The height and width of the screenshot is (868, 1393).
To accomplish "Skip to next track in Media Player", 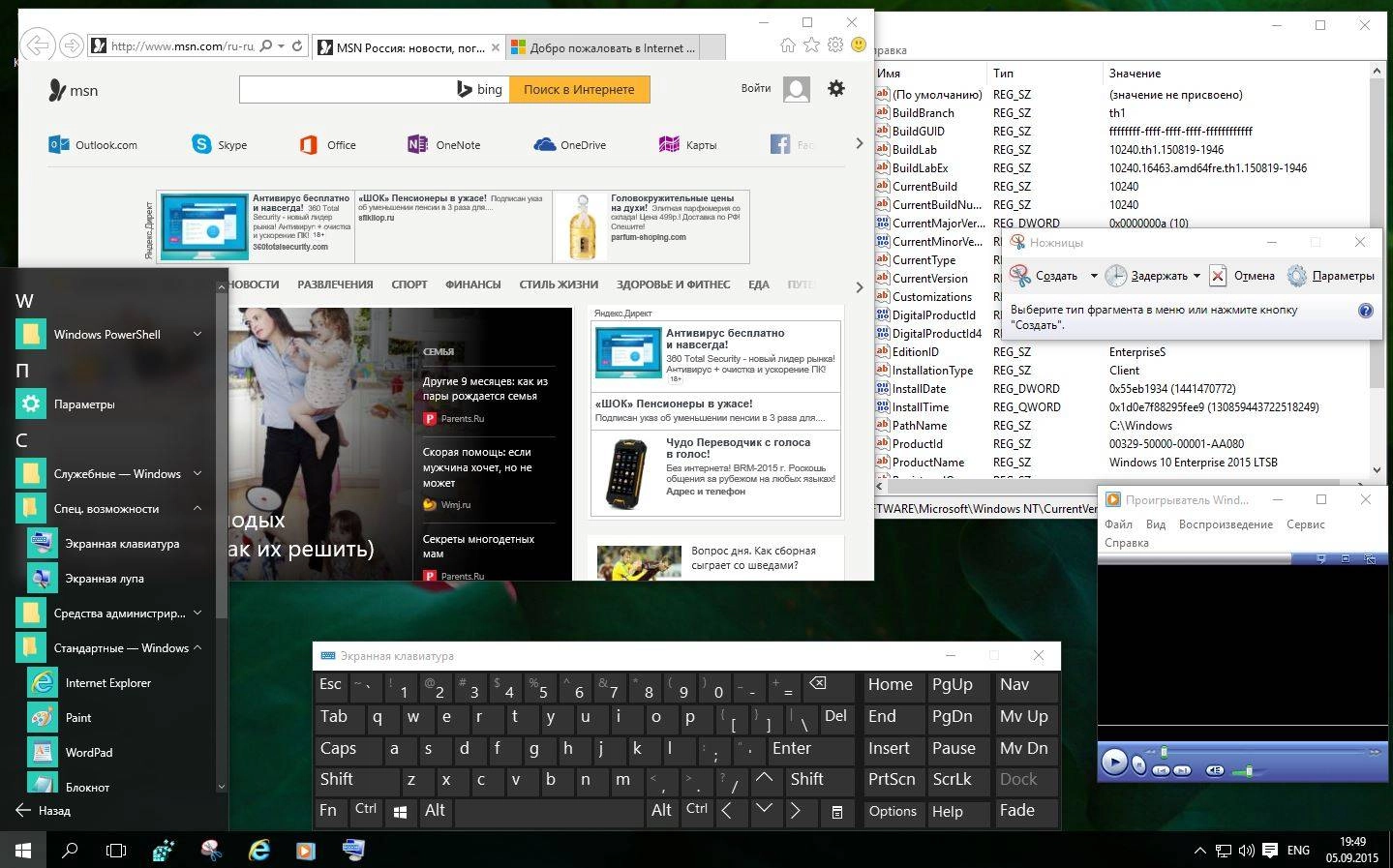I will [1182, 770].
